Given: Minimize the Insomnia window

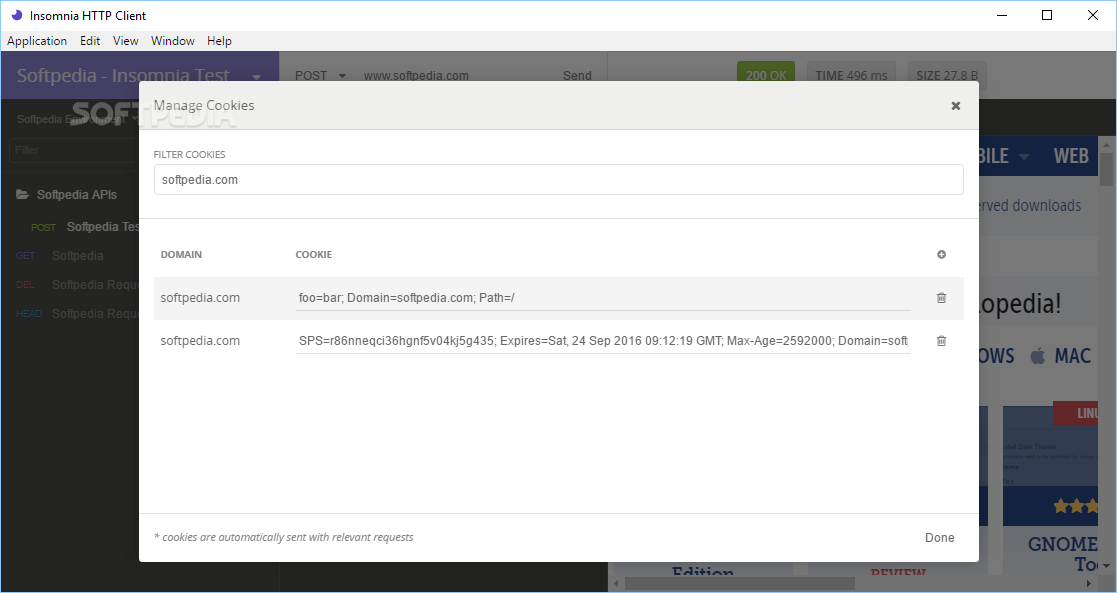Looking at the screenshot, I should click(x=1002, y=15).
